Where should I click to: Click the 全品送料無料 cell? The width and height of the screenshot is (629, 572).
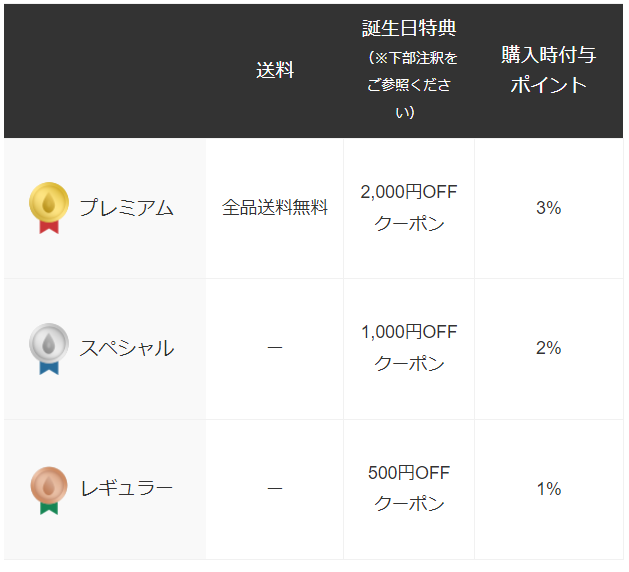pos(275,208)
